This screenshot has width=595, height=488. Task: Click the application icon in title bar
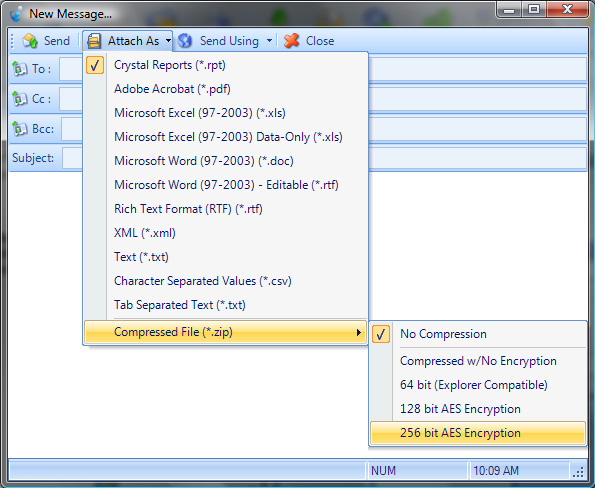pos(16,14)
